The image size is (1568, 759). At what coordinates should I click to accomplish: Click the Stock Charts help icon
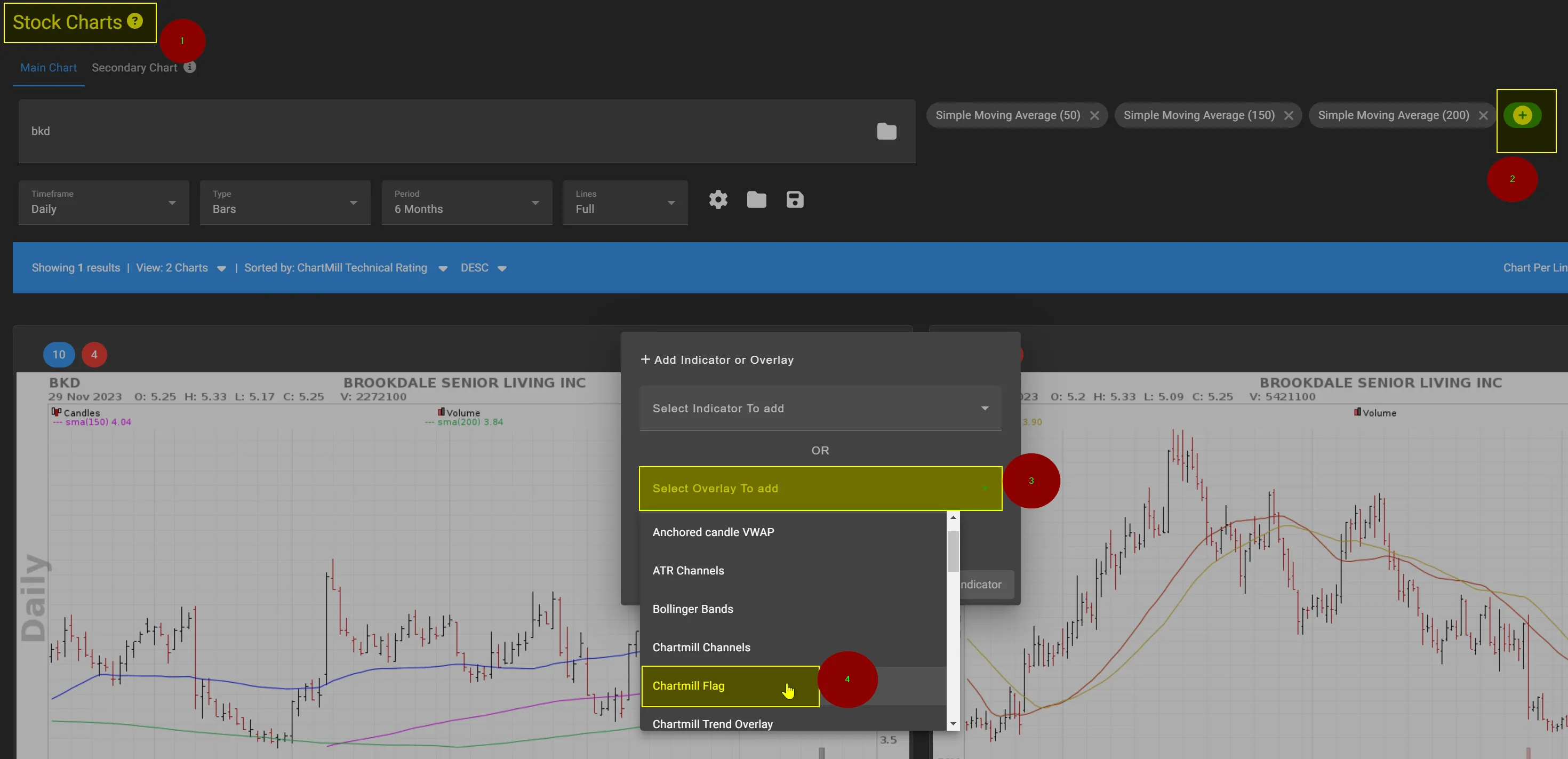[x=133, y=20]
